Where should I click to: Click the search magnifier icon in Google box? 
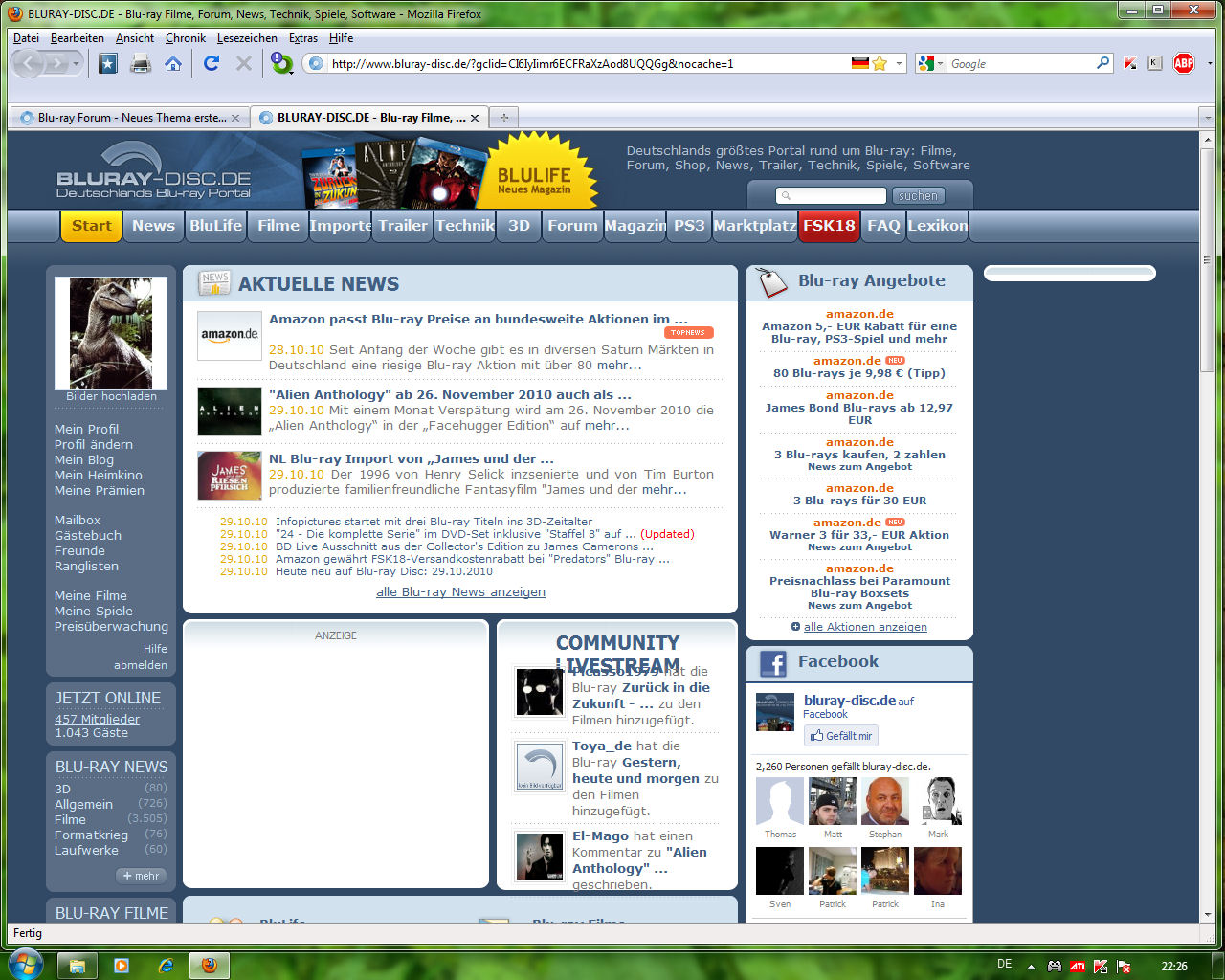[1103, 63]
